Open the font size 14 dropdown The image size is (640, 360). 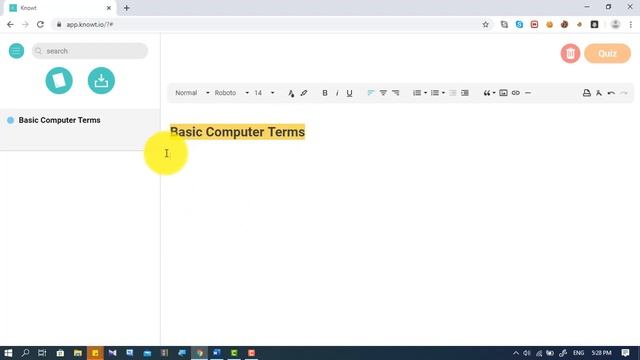(264, 93)
